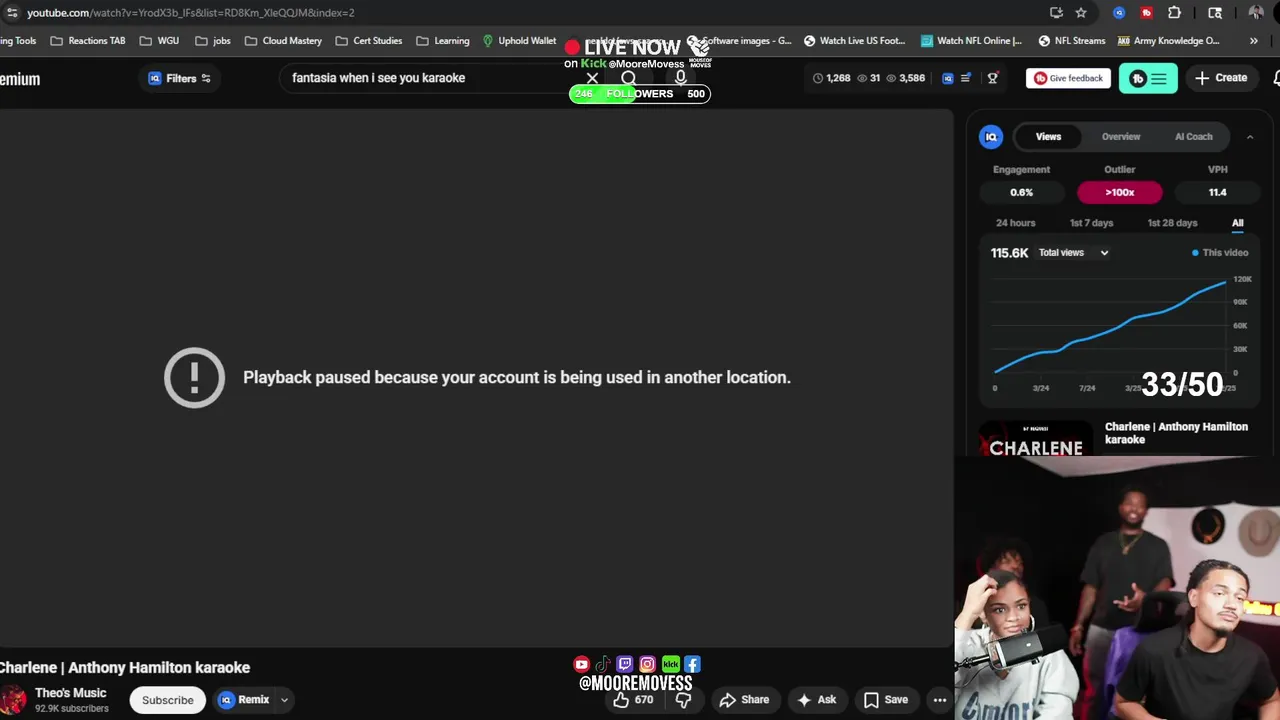Screen dimensions: 1280x720
Task: Bookmark this page with the star icon
Action: click(x=1081, y=13)
